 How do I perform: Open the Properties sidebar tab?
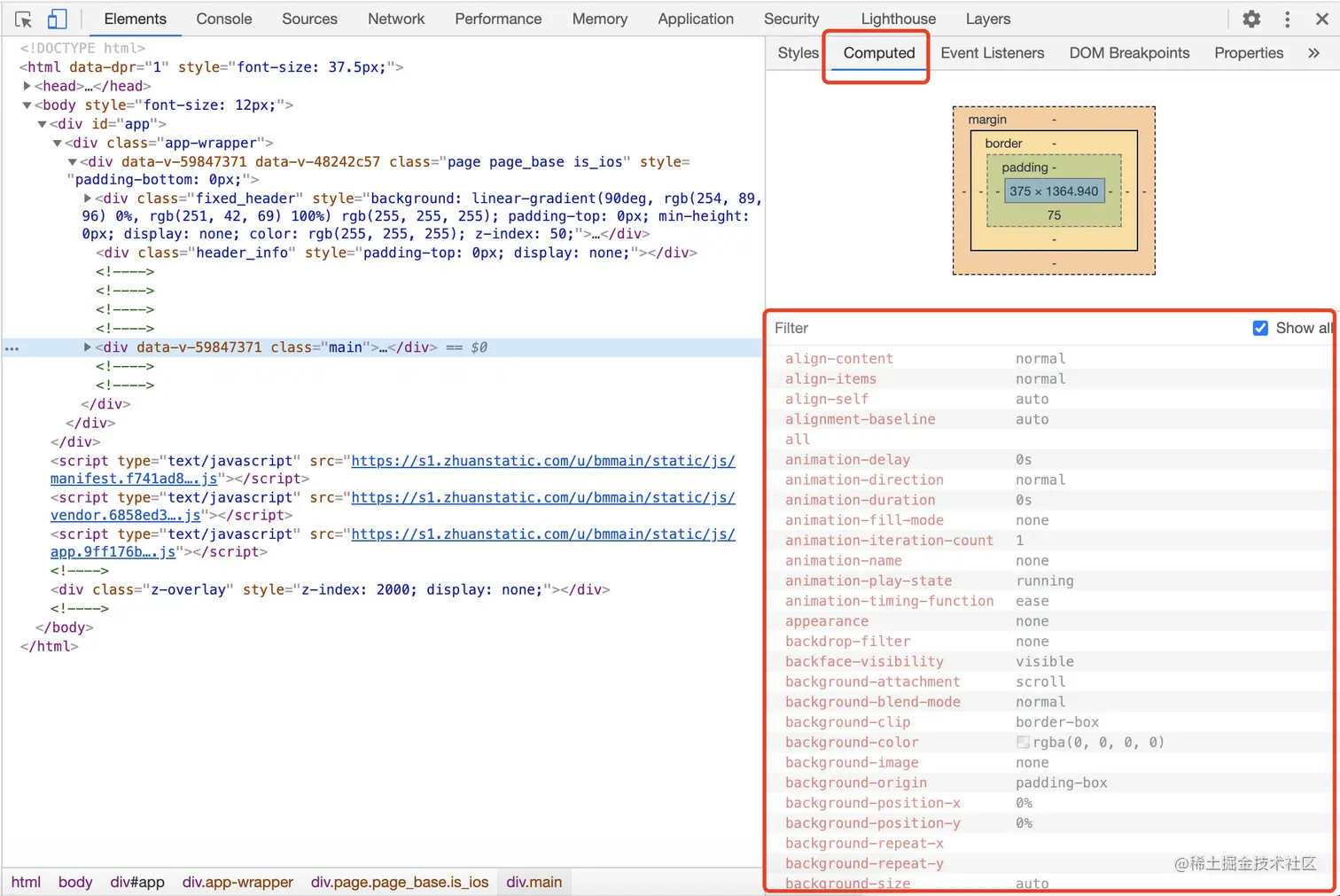pos(1249,53)
